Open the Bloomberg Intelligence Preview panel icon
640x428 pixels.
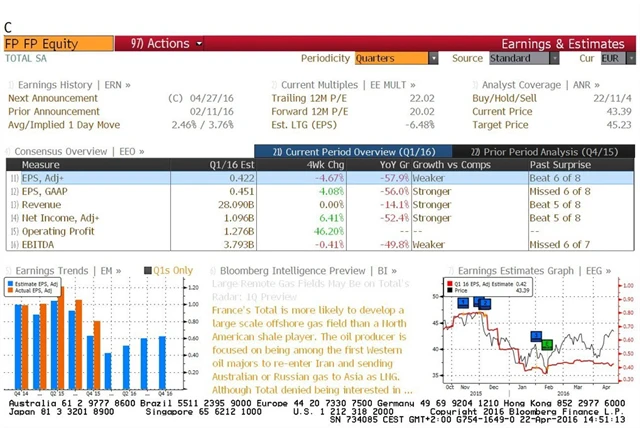coord(216,270)
